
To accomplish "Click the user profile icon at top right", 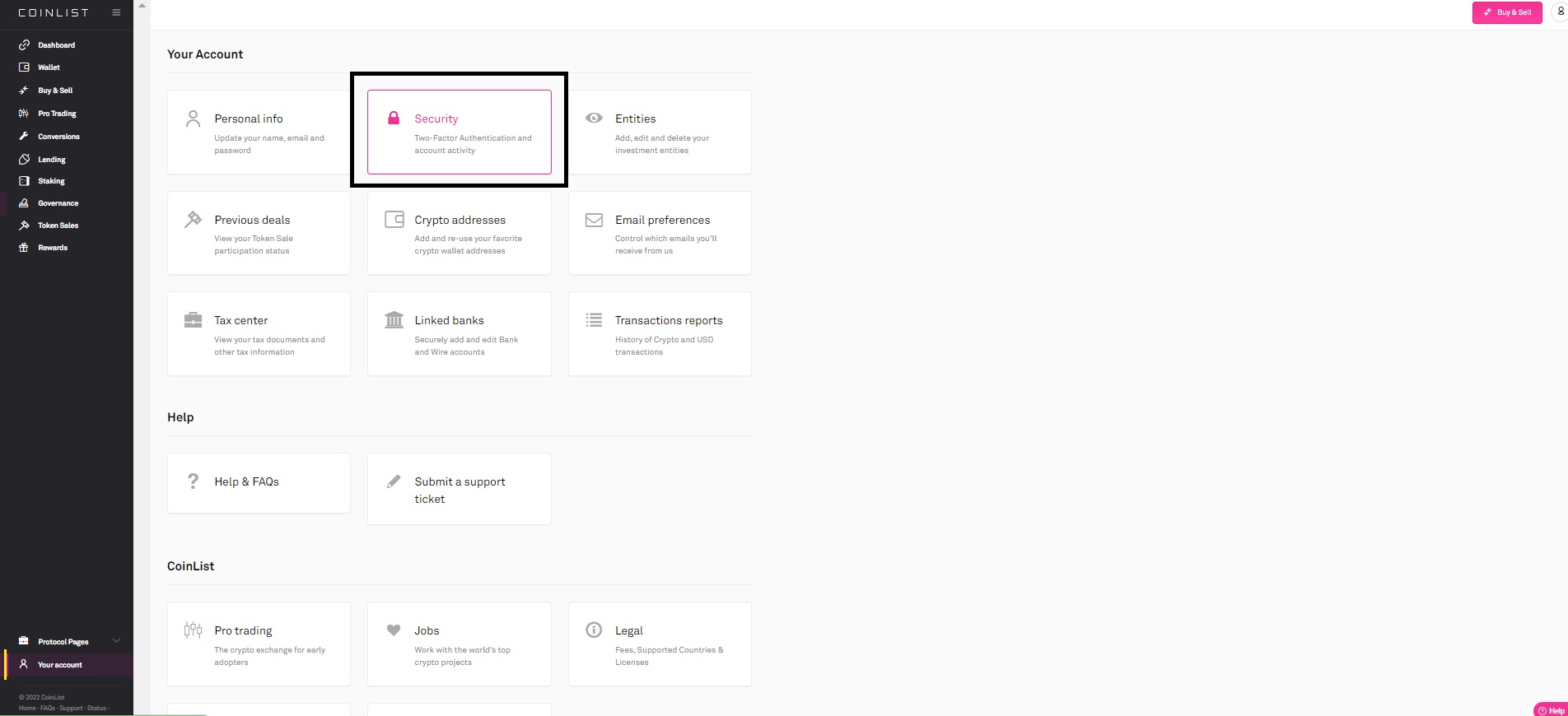I will [x=1560, y=12].
